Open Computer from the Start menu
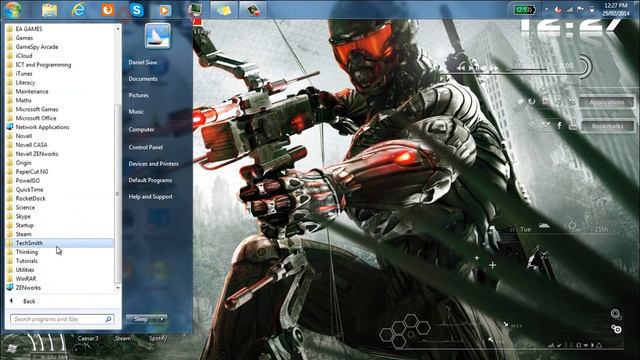640x360 pixels. pos(141,129)
